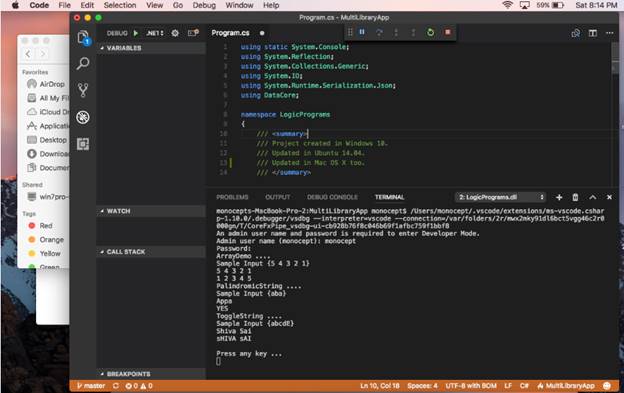Open the Selection menu
Screen dimensions: 624x393
pos(120,5)
